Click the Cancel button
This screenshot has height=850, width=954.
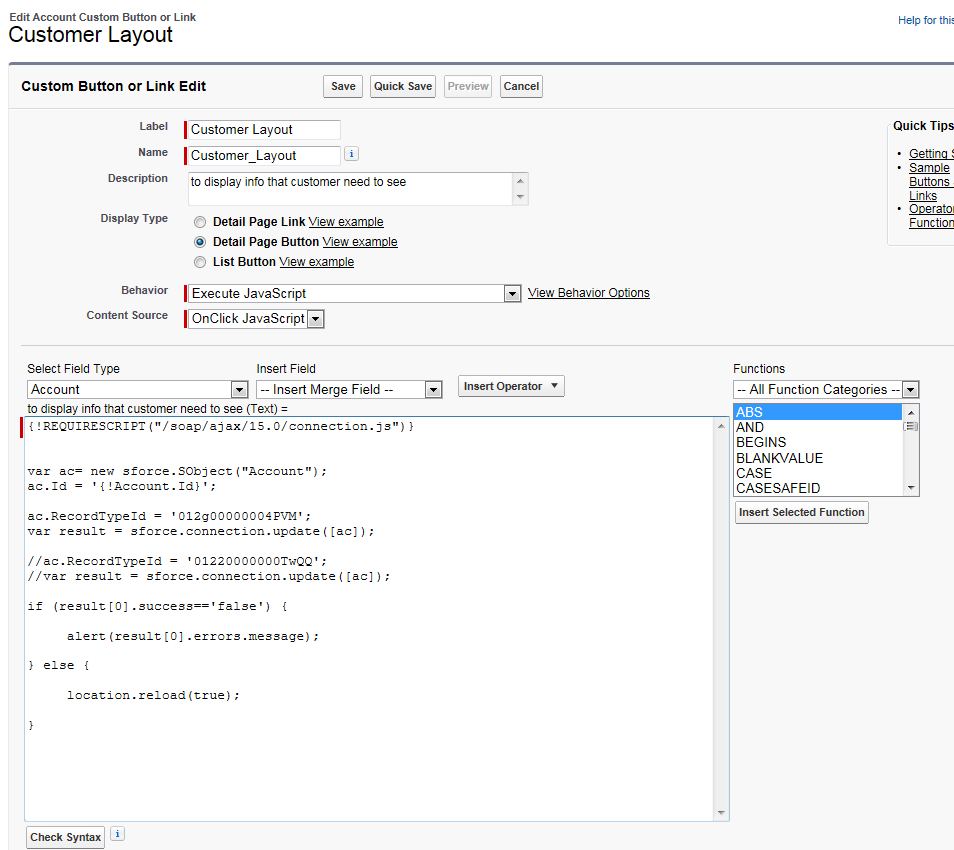(x=521, y=86)
